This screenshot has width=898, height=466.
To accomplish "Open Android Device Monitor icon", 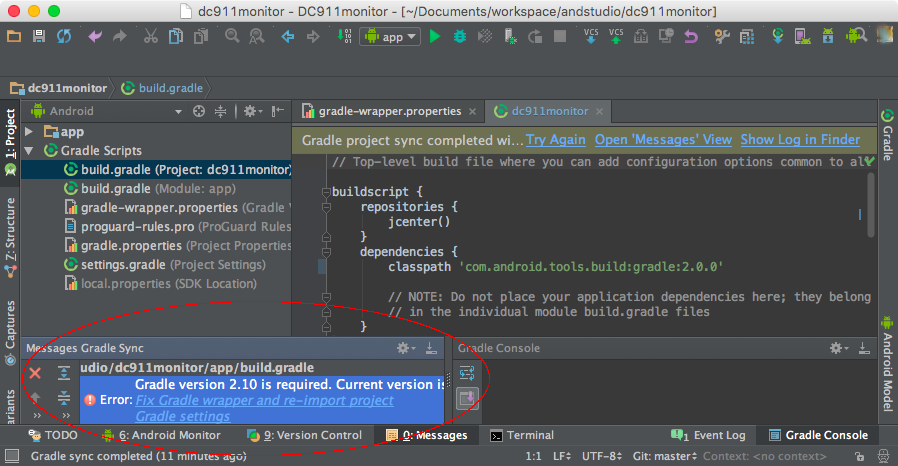I will coord(856,37).
